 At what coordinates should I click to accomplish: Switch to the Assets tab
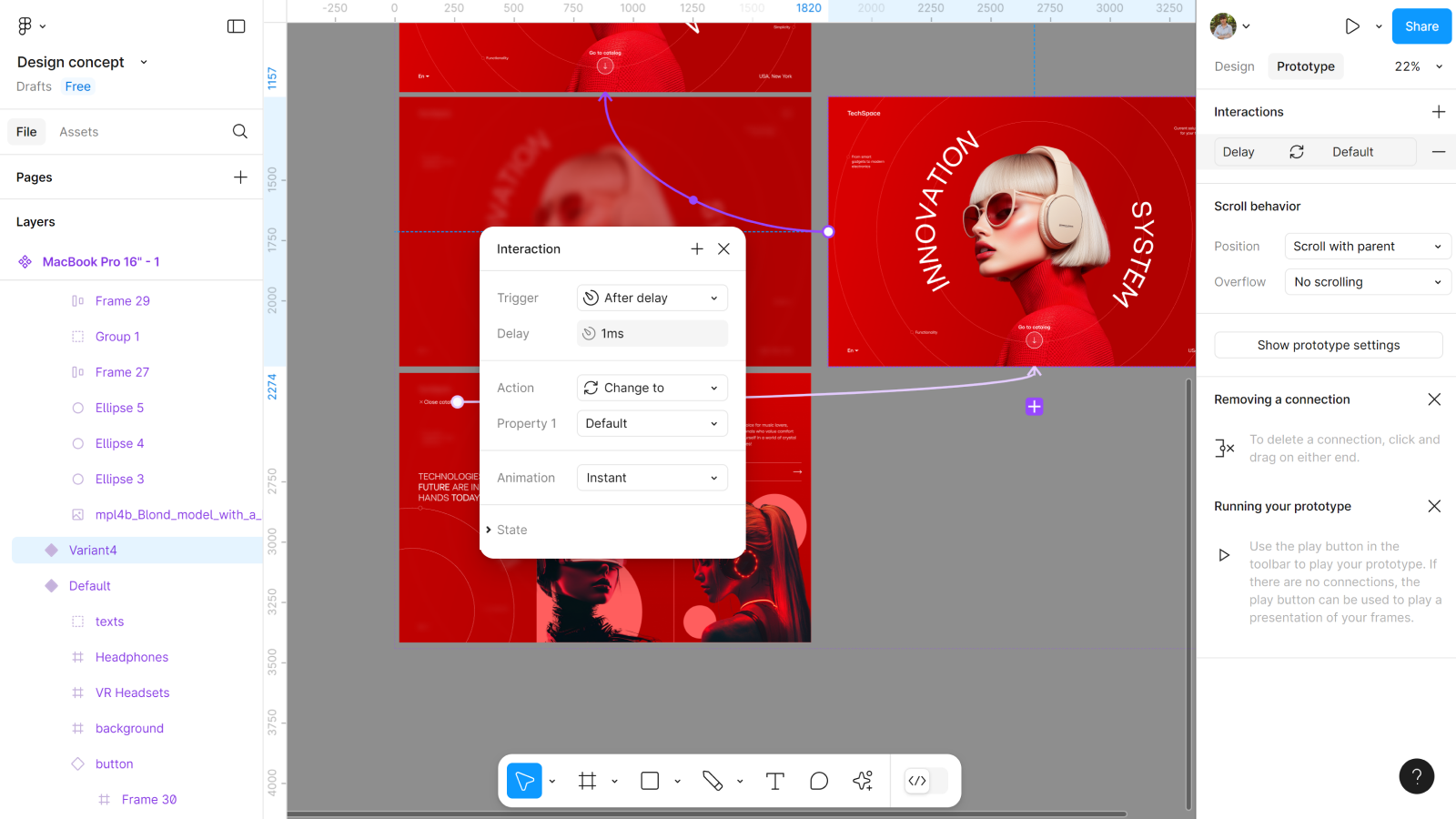click(79, 132)
